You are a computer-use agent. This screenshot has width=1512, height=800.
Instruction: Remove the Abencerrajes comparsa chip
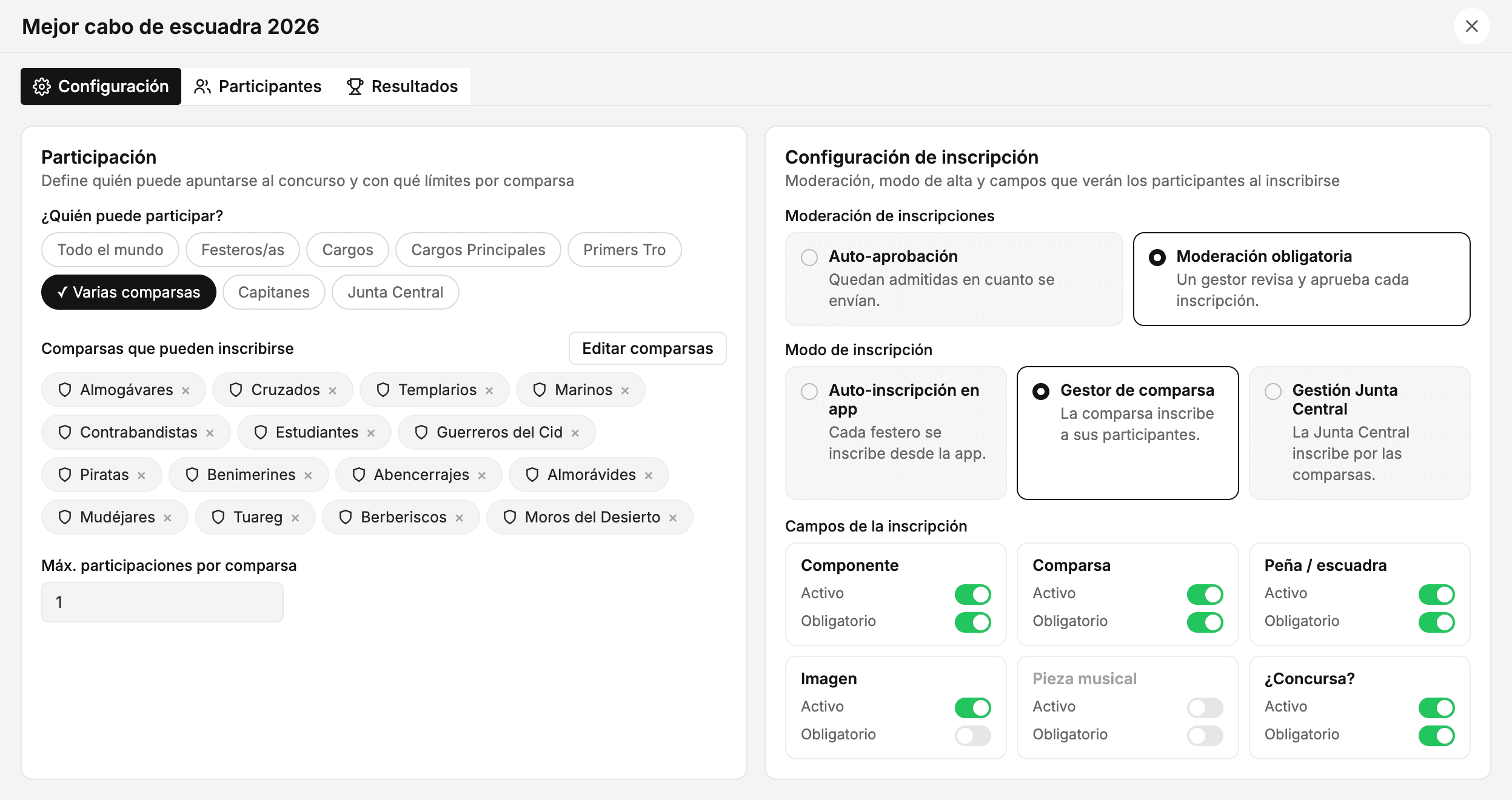point(482,475)
